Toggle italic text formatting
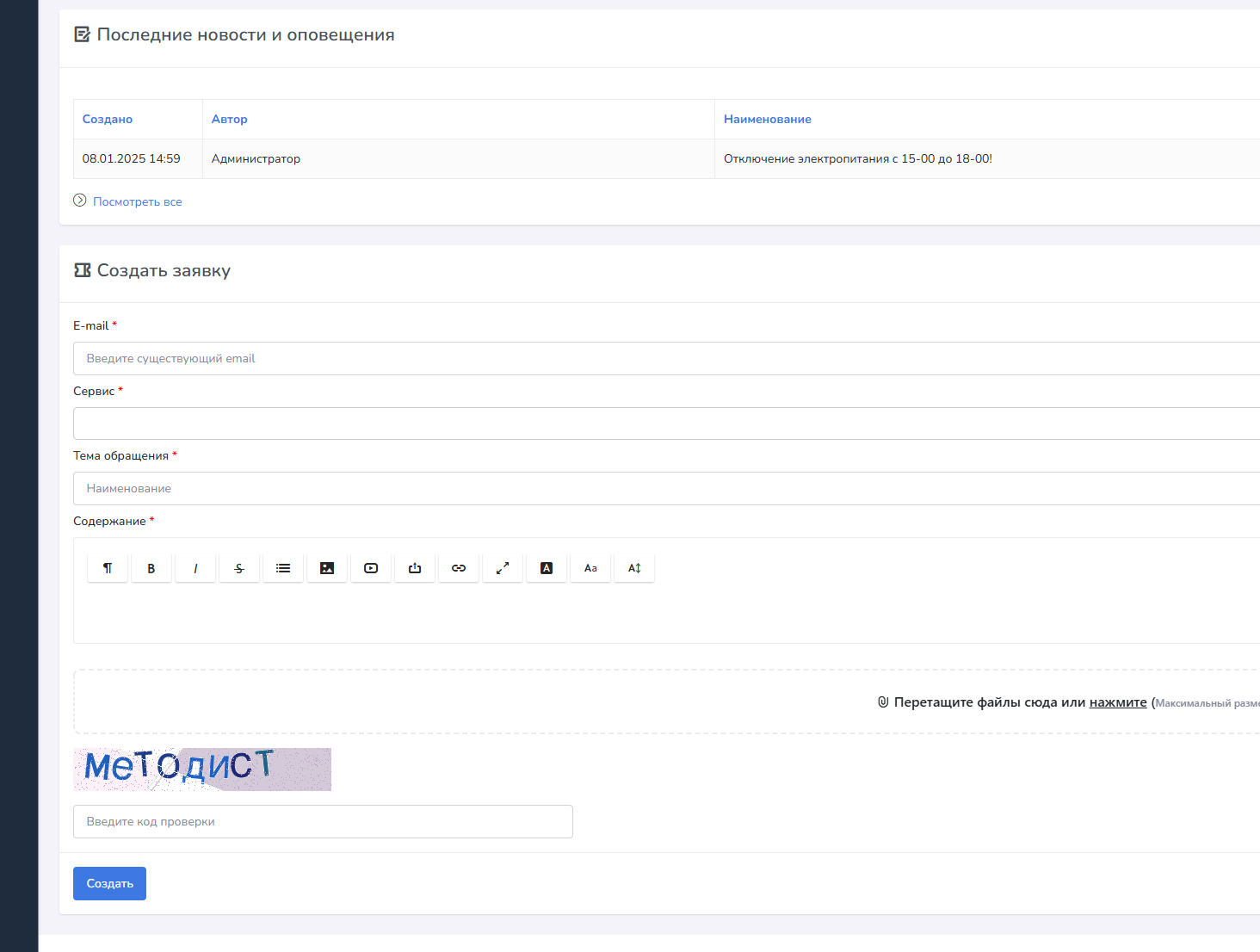The height and width of the screenshot is (952, 1260). coord(195,568)
